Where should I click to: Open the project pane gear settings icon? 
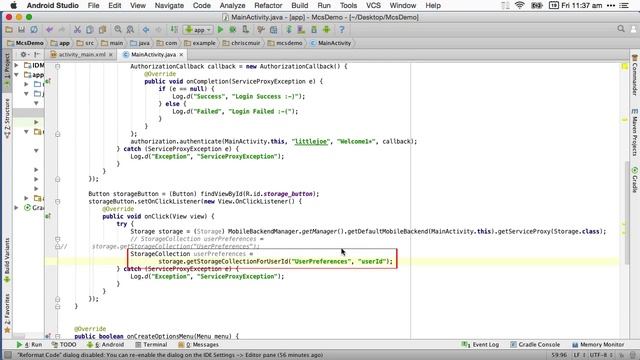[23, 54]
